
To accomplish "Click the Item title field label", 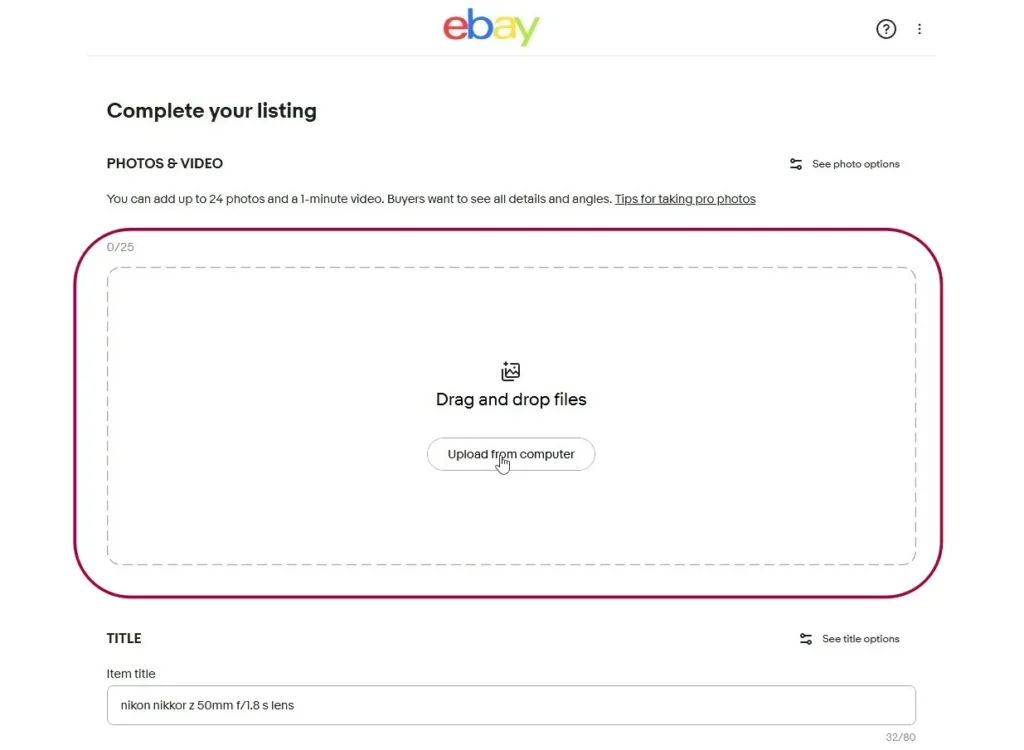I will pyautogui.click(x=131, y=674).
